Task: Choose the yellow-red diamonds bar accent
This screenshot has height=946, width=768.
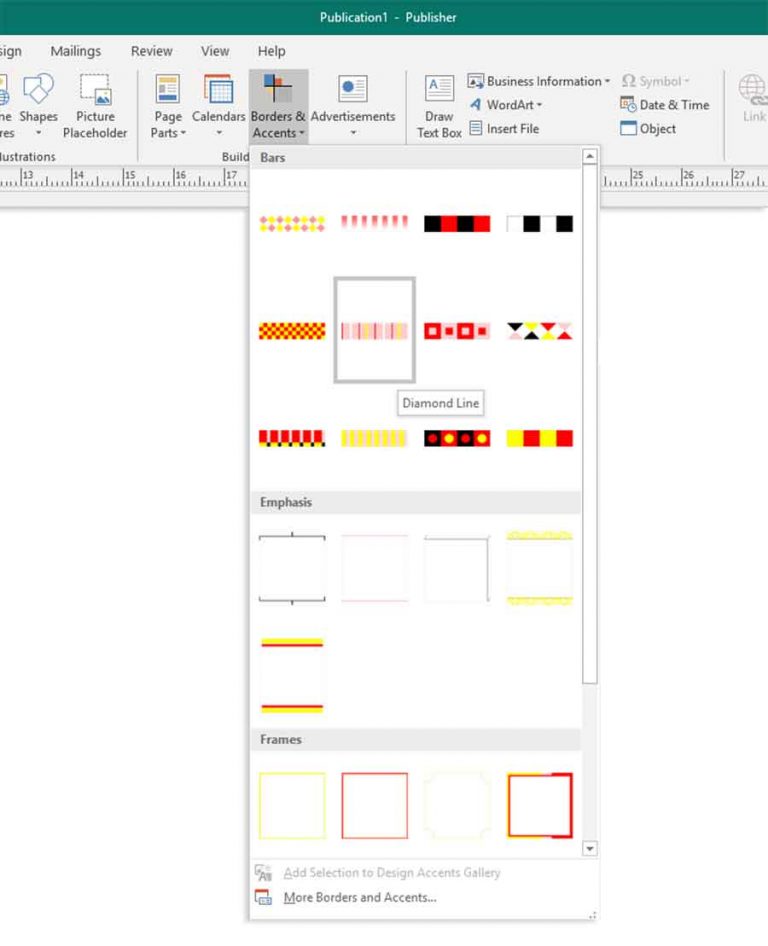Action: (292, 224)
